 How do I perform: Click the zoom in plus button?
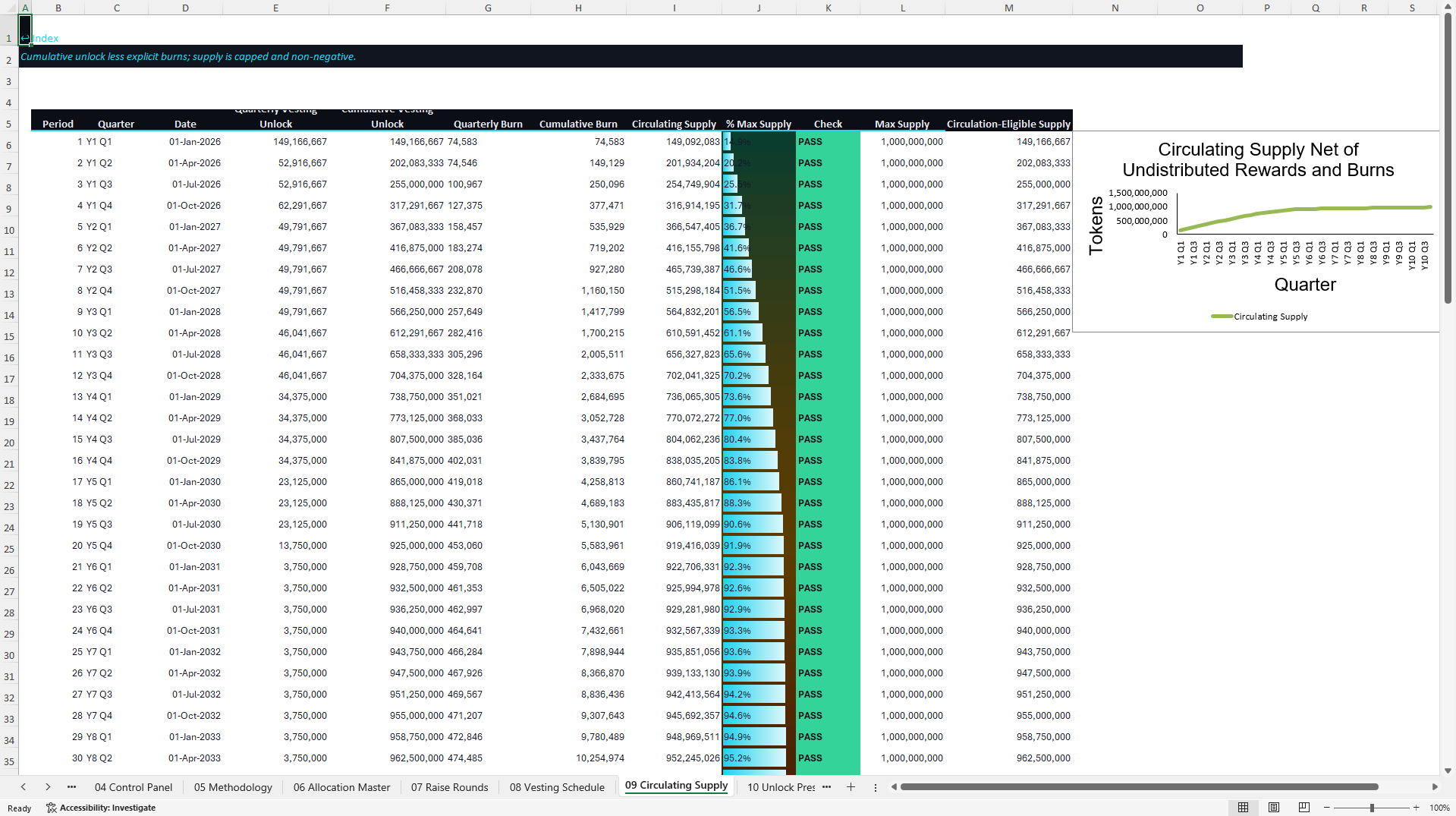[1417, 808]
